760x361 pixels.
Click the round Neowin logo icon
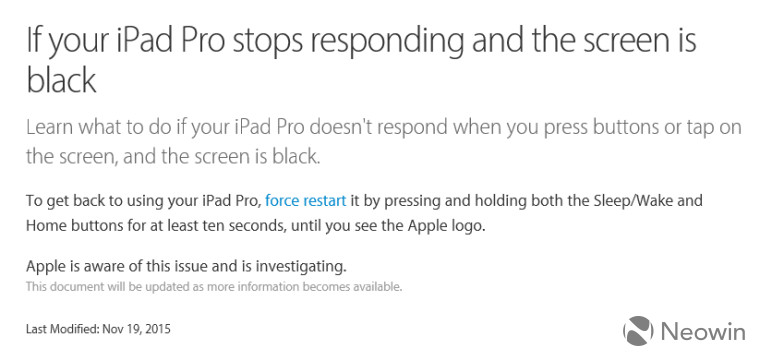click(638, 331)
